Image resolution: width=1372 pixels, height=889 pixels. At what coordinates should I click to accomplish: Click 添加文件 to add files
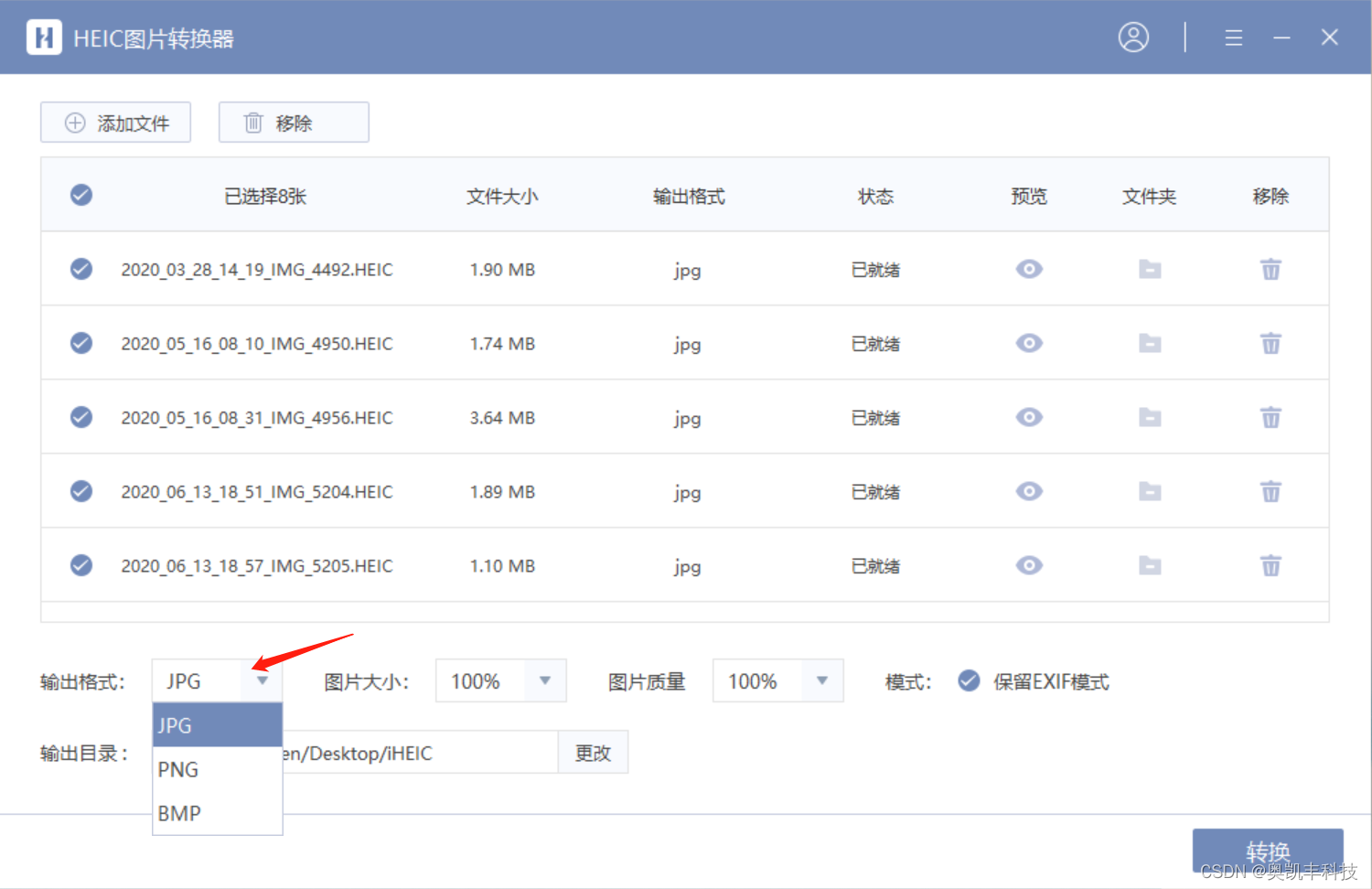(115, 122)
